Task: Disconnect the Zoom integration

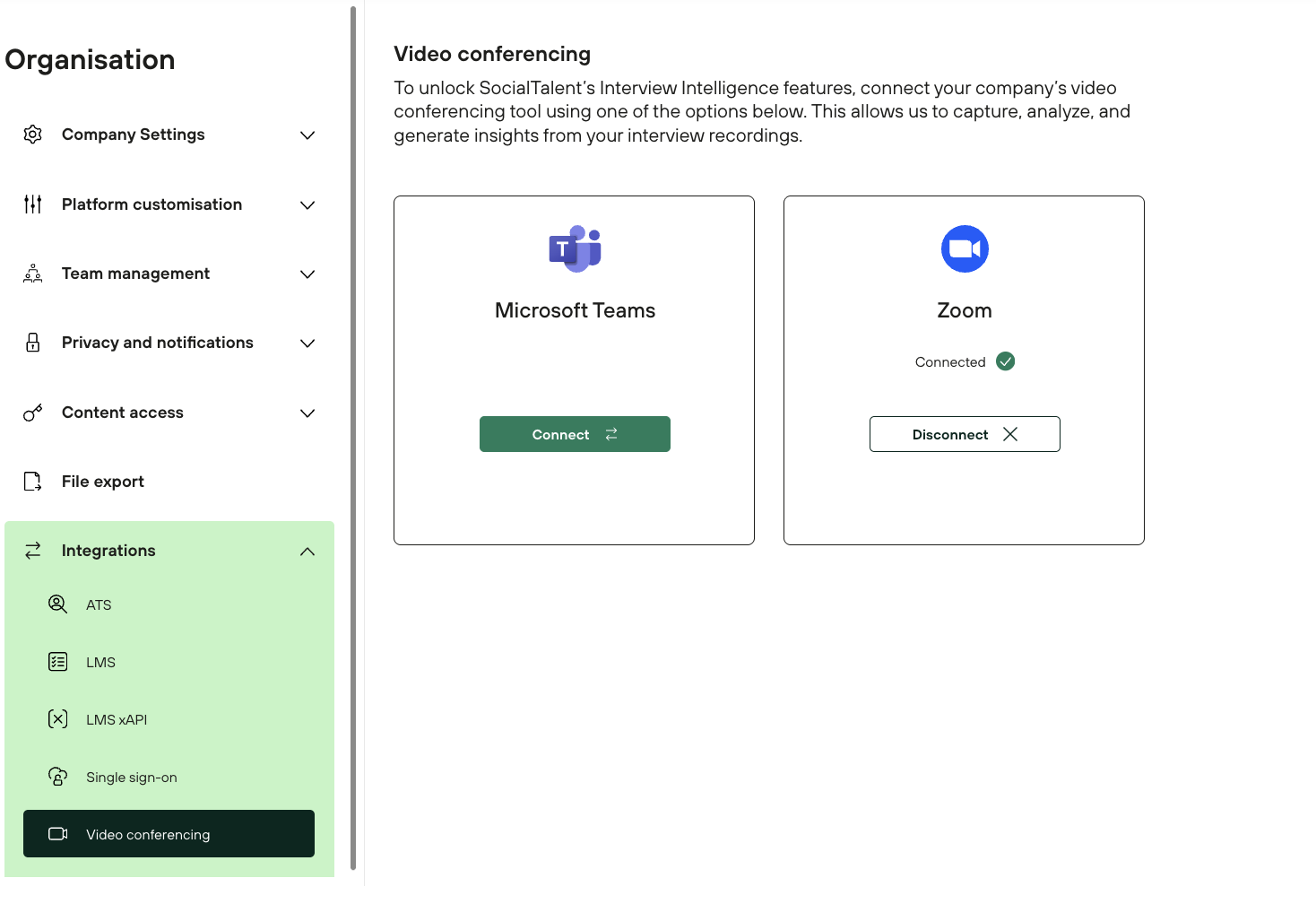Action: [x=965, y=434]
